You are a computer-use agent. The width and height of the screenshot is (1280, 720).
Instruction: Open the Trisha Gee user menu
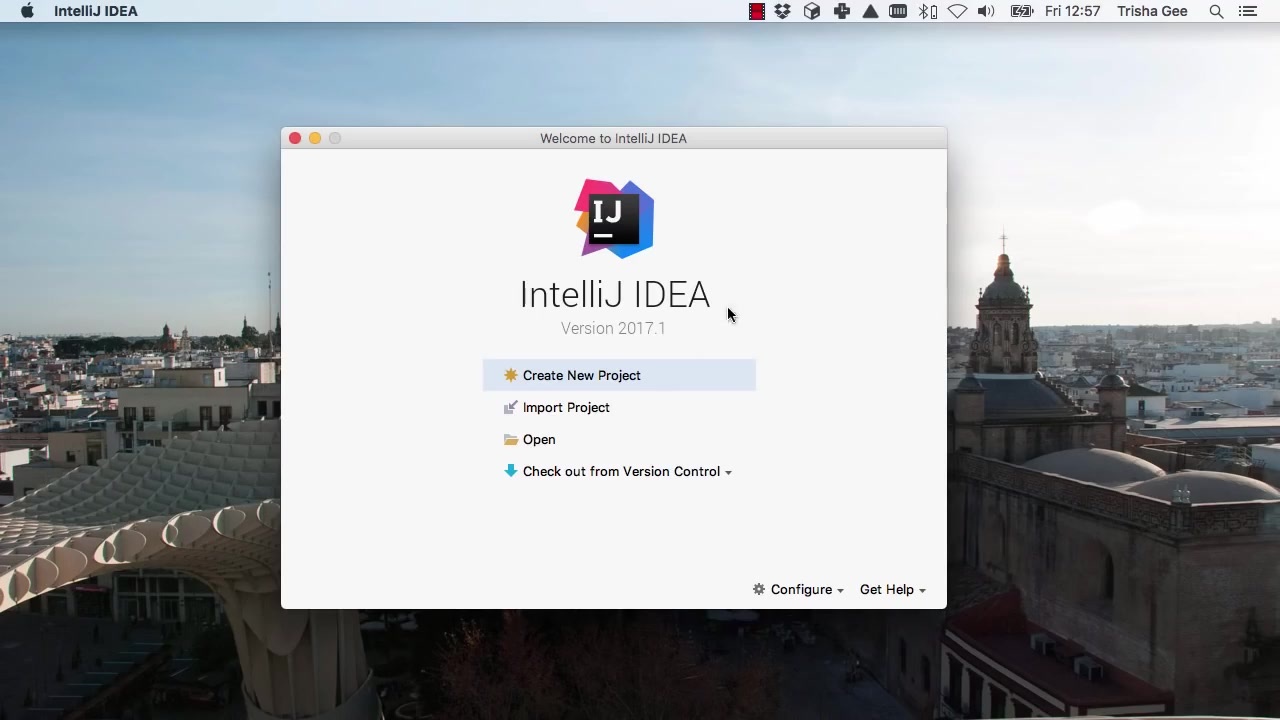(1152, 11)
